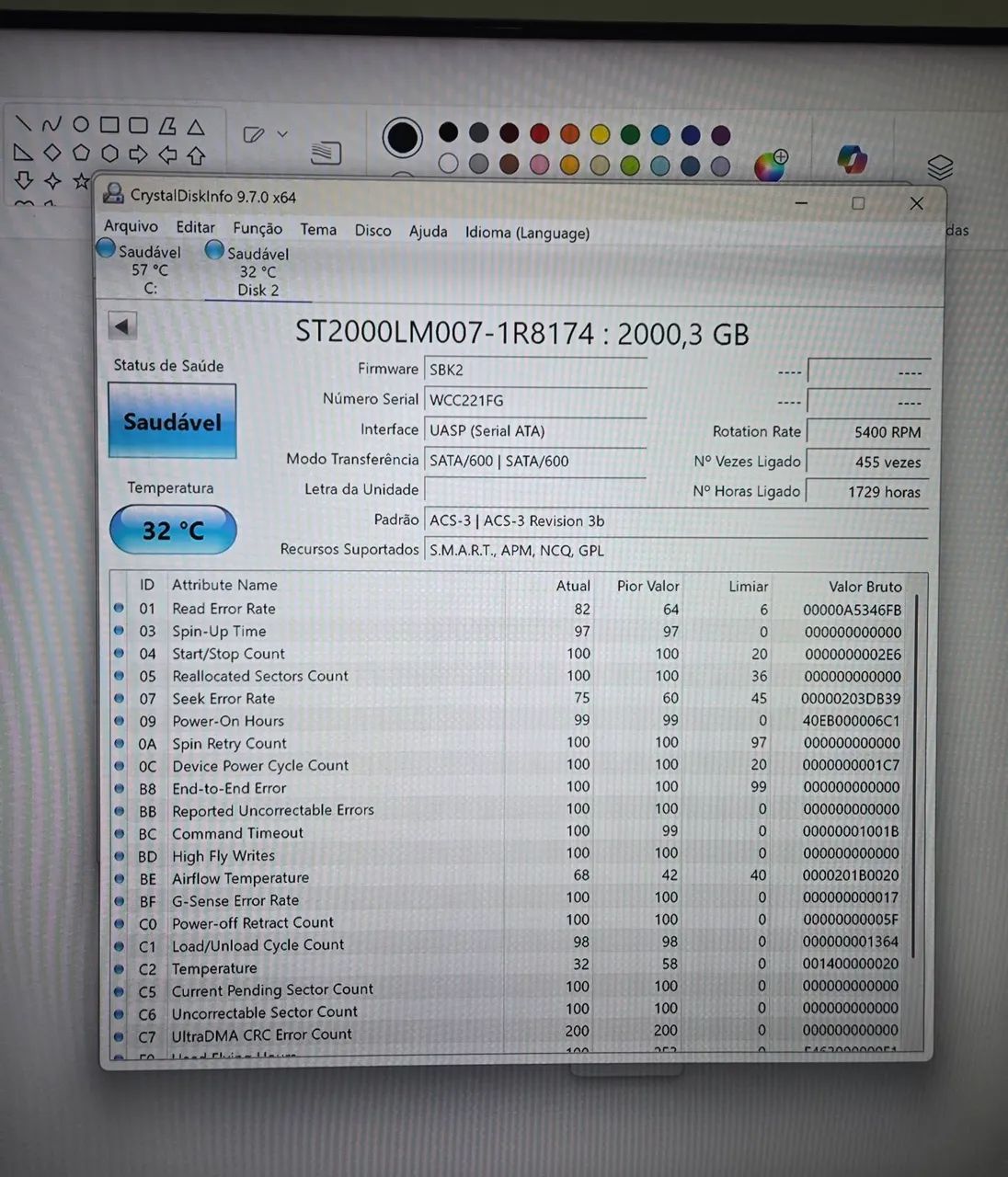Pick the pink color swatch in Paint
1008x1177 pixels.
(x=540, y=165)
